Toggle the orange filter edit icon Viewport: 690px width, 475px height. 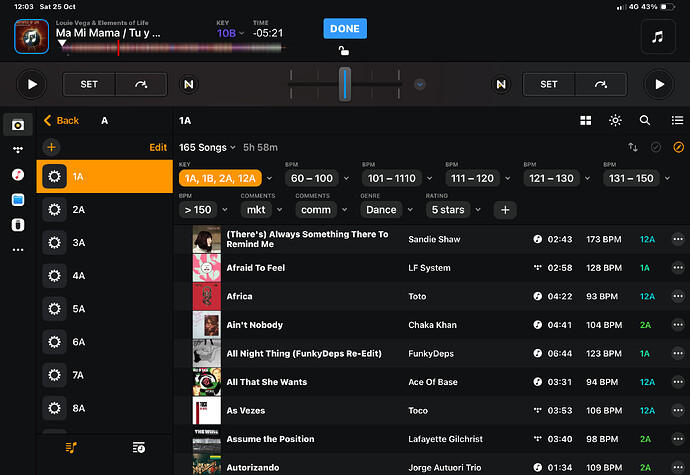[x=678, y=147]
